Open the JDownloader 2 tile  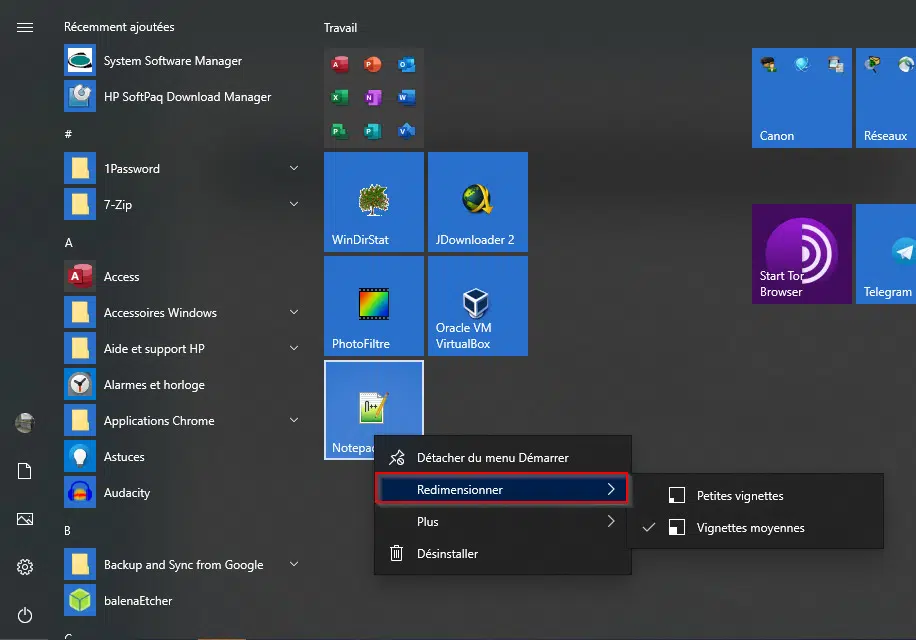click(x=478, y=202)
